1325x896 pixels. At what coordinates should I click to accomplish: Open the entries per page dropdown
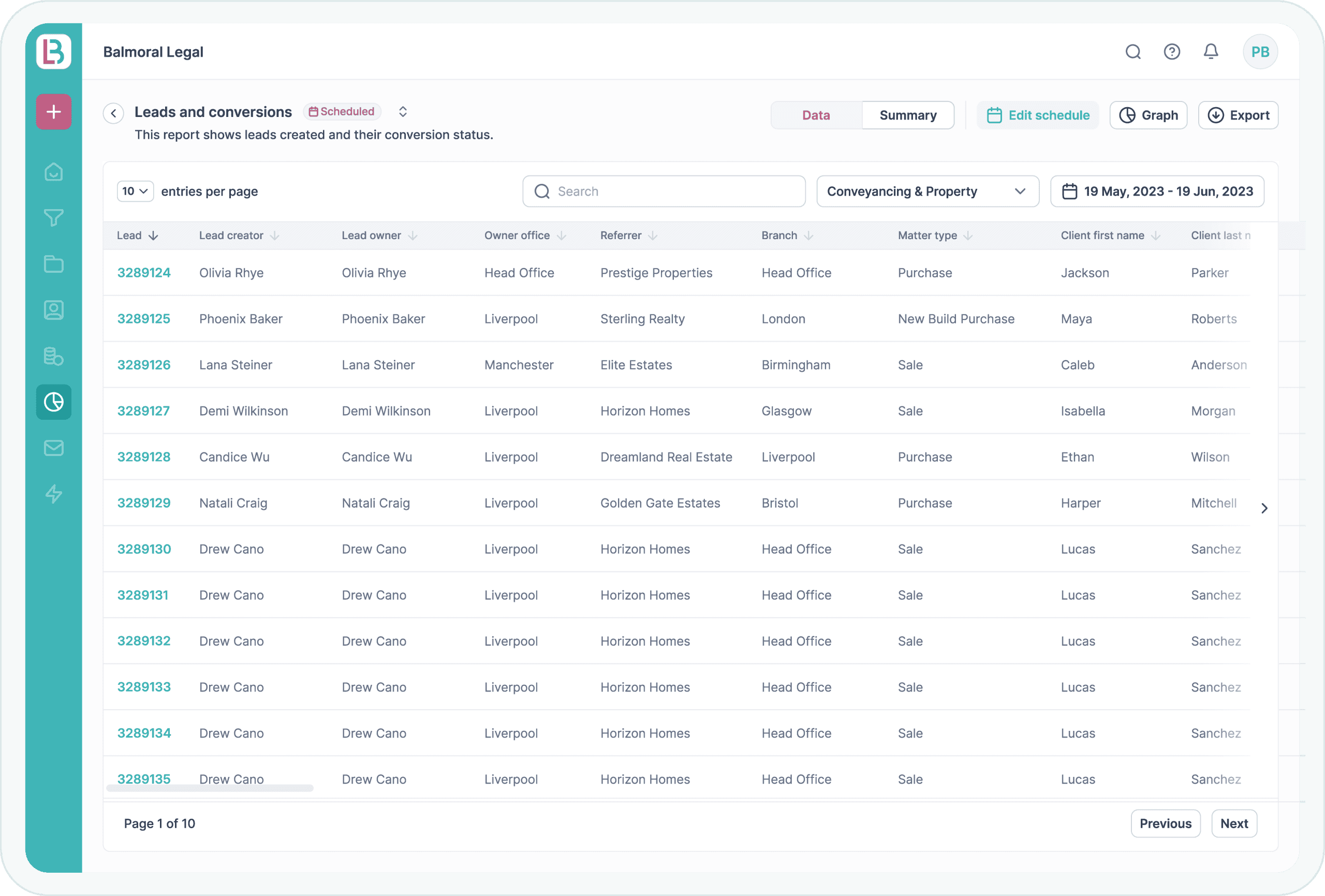tap(135, 191)
